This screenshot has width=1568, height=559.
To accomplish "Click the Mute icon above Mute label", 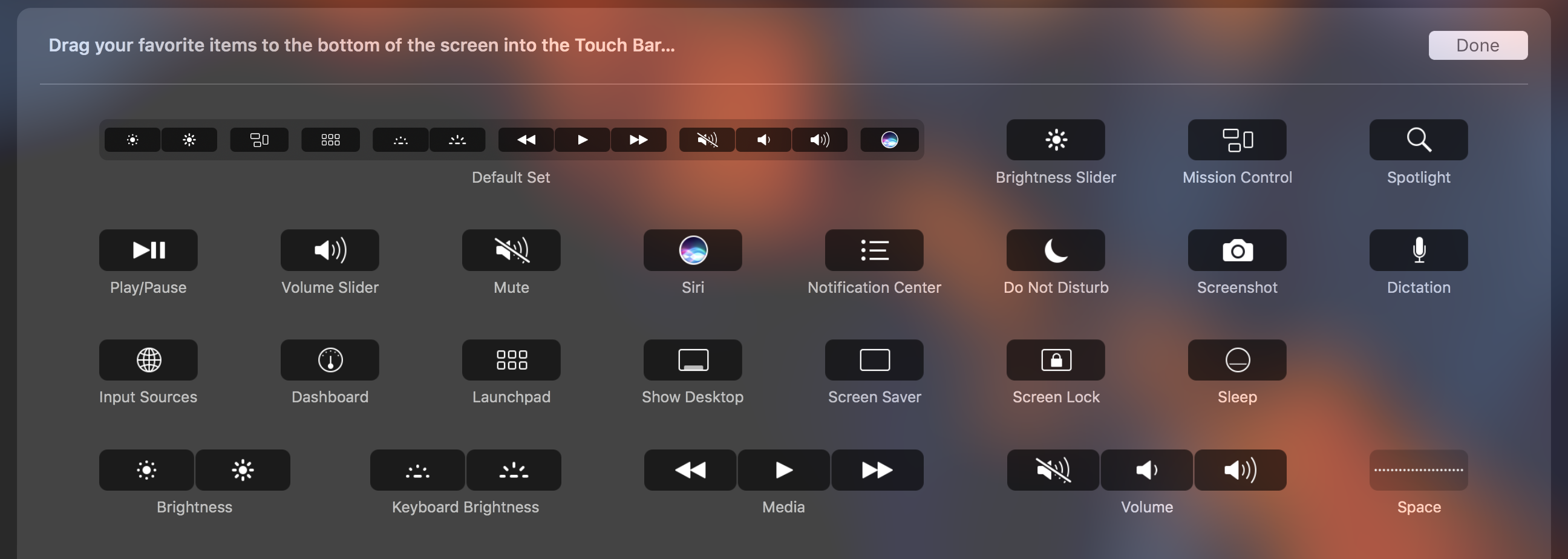I will [x=511, y=250].
